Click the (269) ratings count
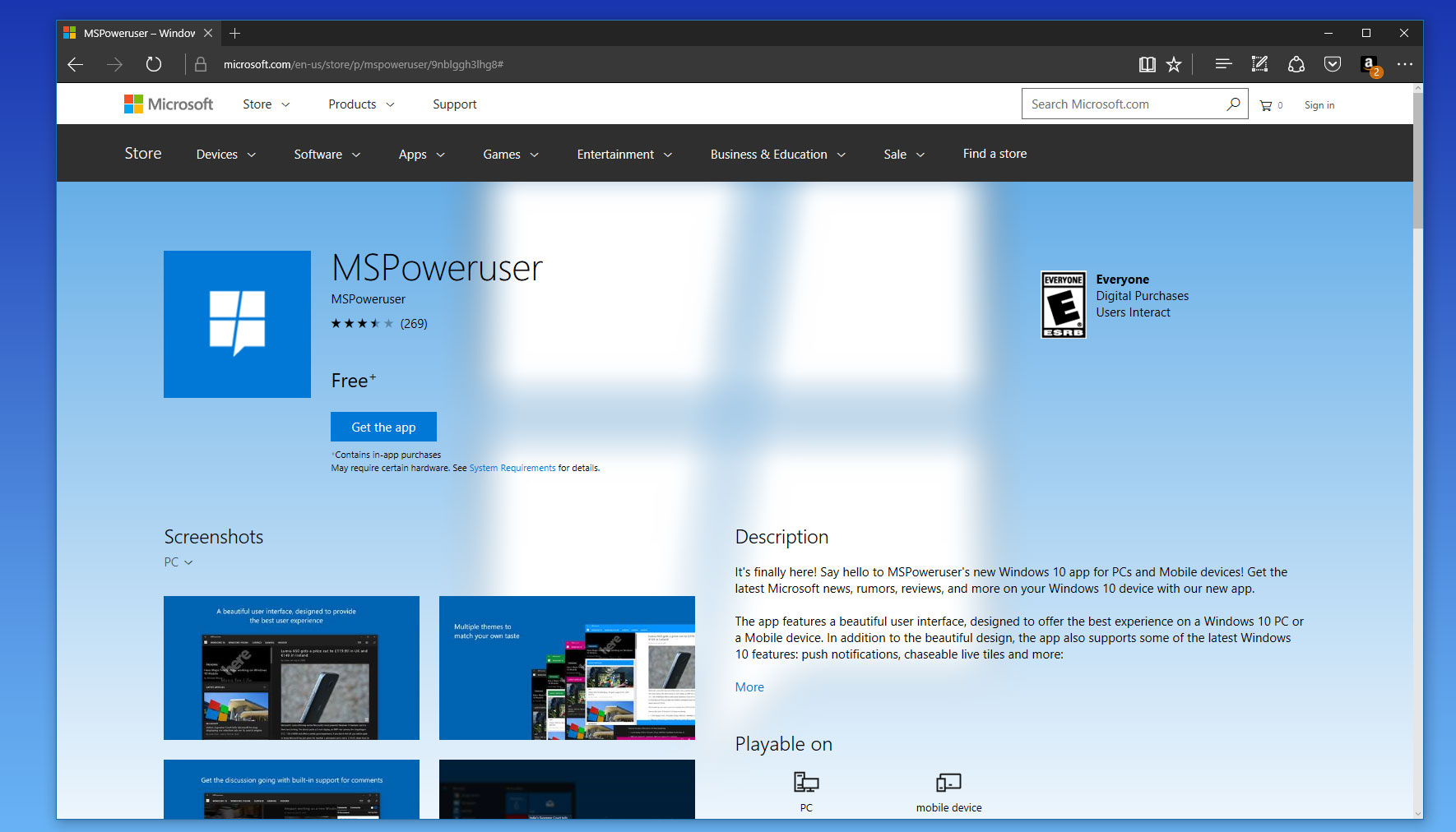Viewport: 1456px width, 832px height. [414, 324]
